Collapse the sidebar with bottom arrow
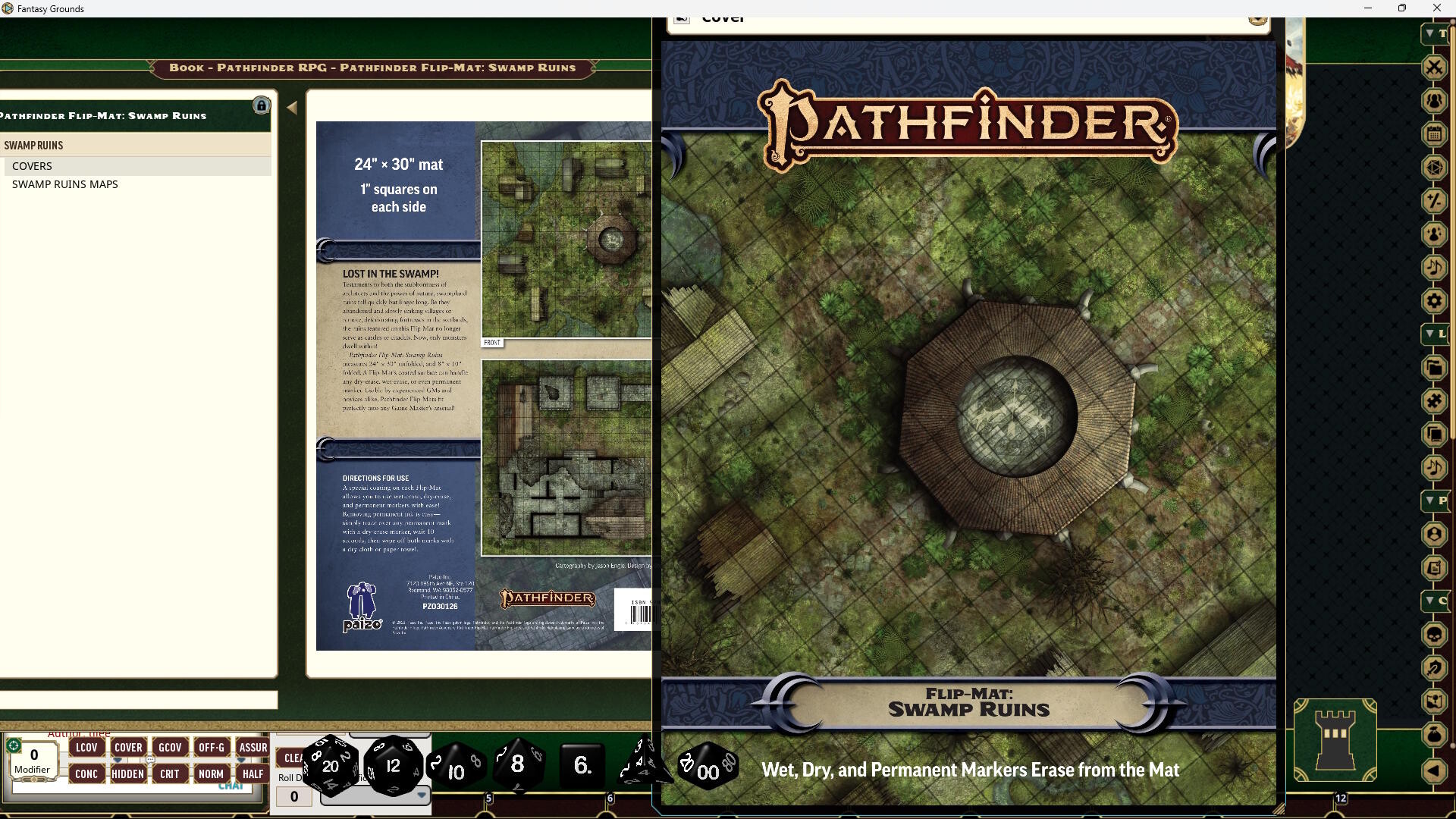 coord(1434,771)
